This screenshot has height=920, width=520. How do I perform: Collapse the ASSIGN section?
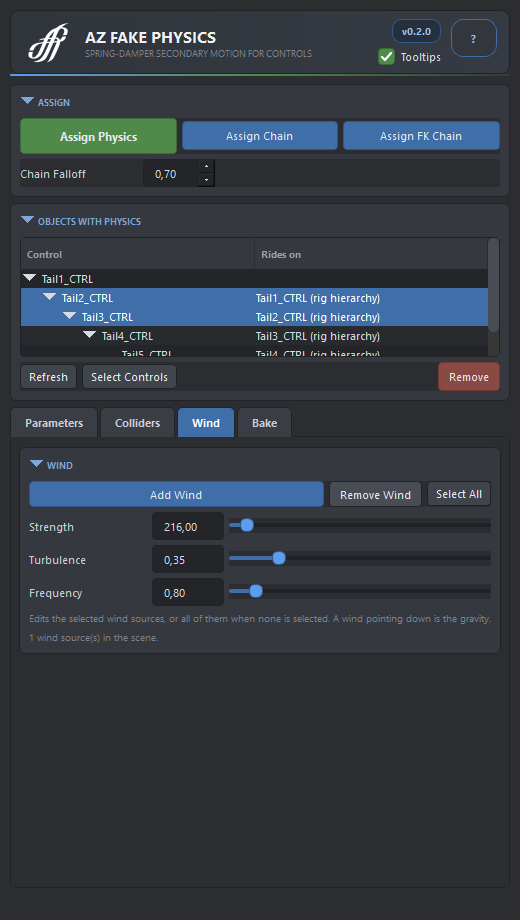point(28,102)
